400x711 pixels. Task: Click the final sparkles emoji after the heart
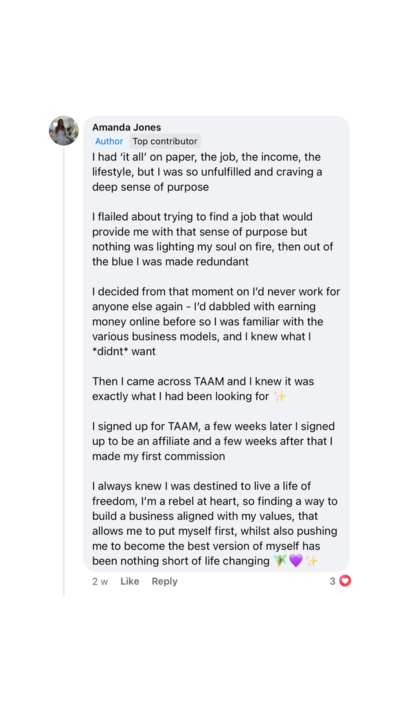311,561
